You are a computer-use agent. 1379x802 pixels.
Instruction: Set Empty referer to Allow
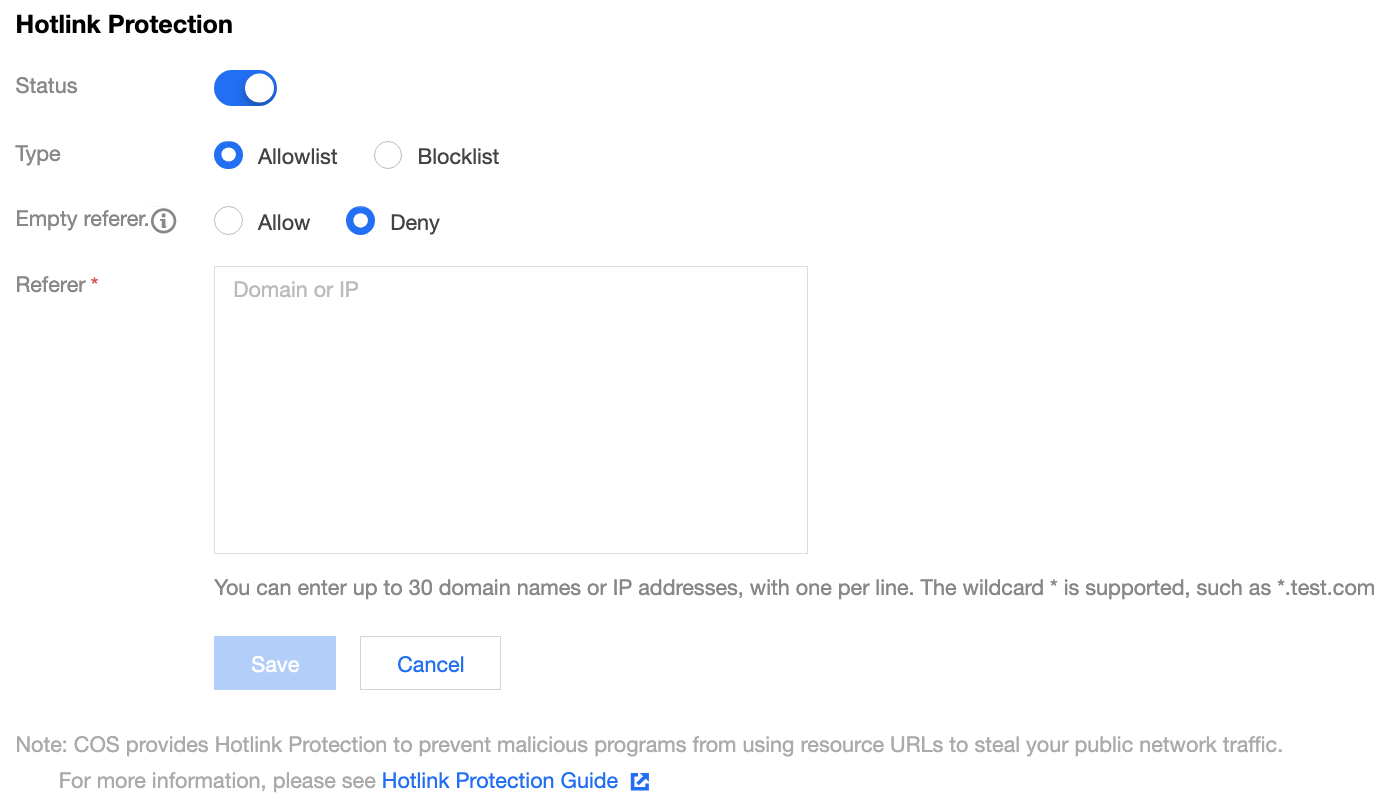(x=262, y=222)
